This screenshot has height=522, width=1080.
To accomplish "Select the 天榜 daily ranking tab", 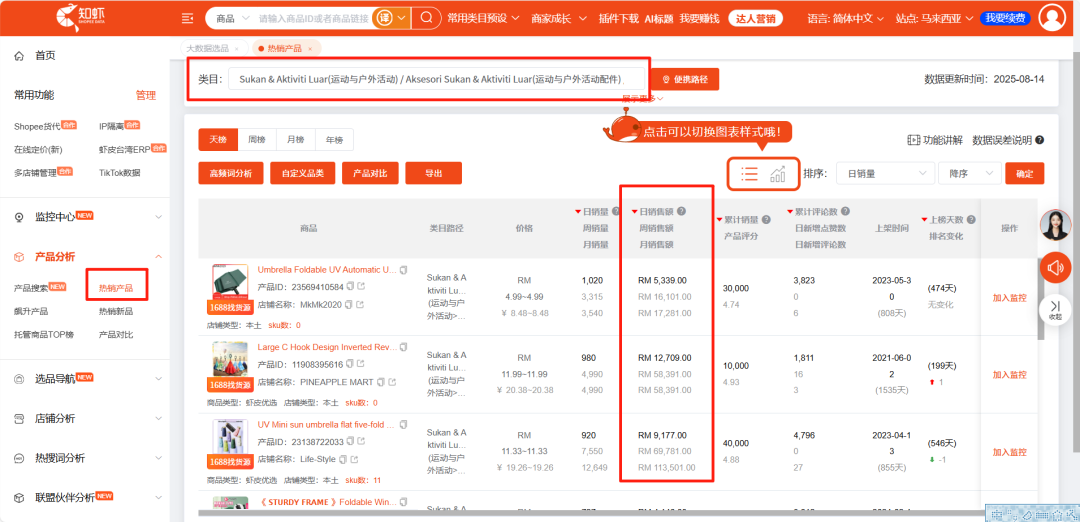I will click(x=218, y=139).
